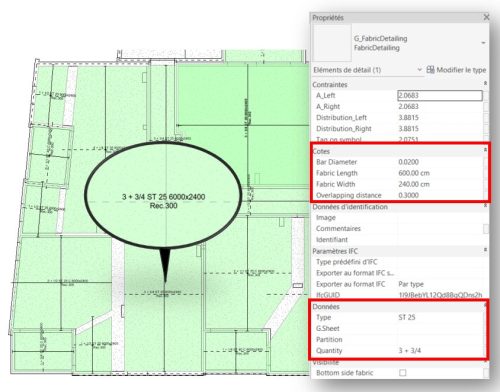Click the Quantity value 3 + 3/4

tap(409, 350)
